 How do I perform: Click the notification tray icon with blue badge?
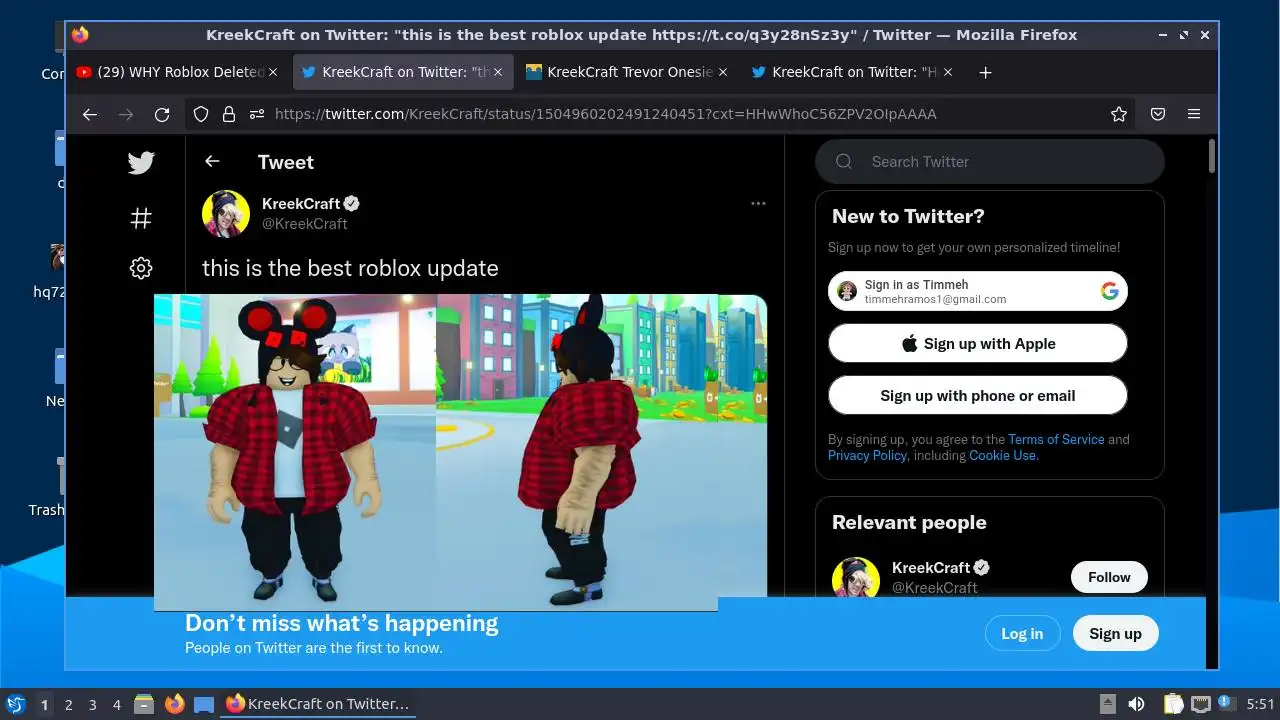1226,704
